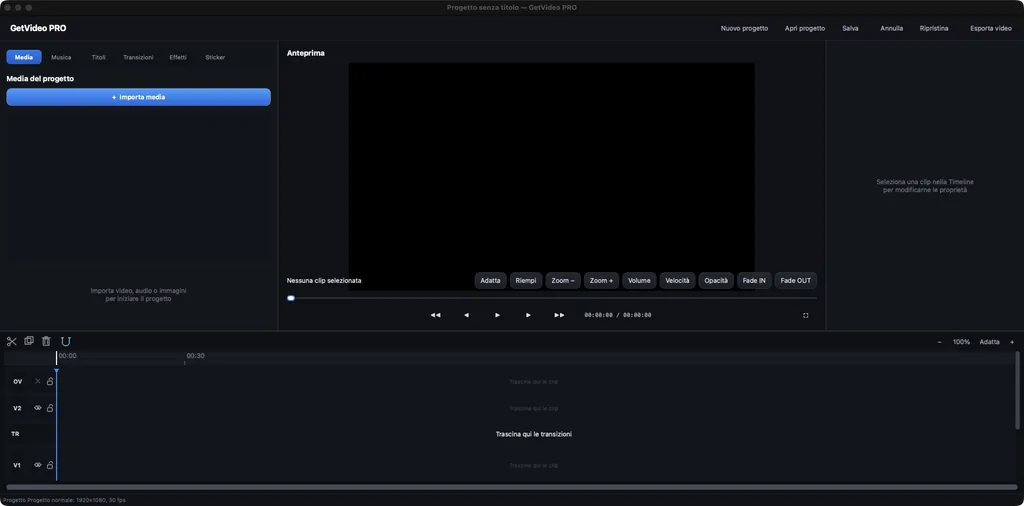Zoom out timeline with minus icon
Image resolution: width=1024 pixels, height=506 pixels.
click(940, 342)
